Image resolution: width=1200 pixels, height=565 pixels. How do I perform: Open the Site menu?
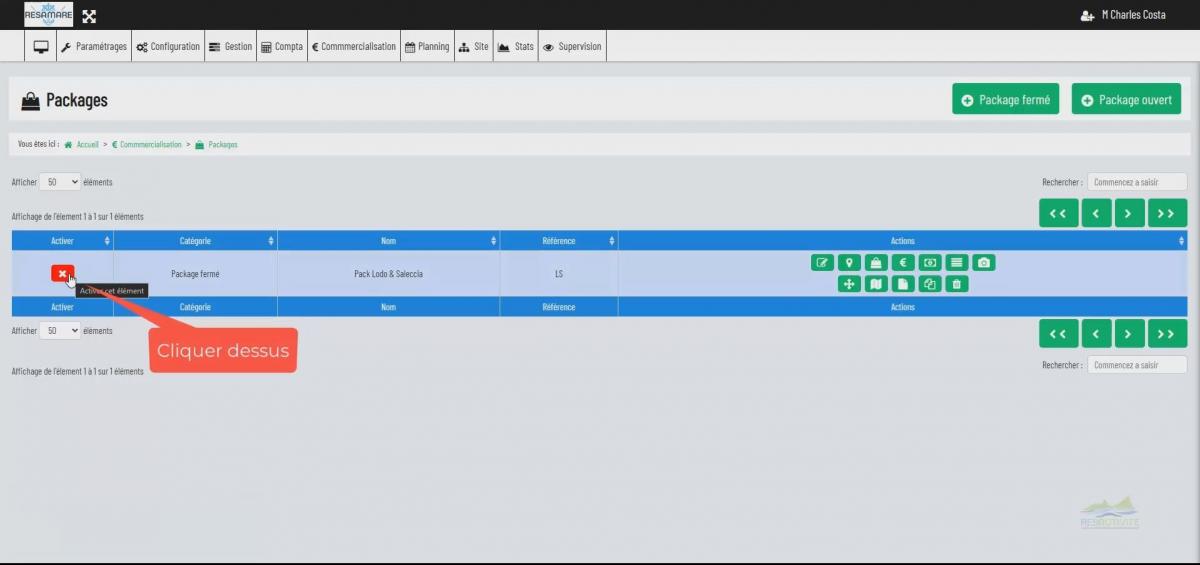tap(473, 46)
